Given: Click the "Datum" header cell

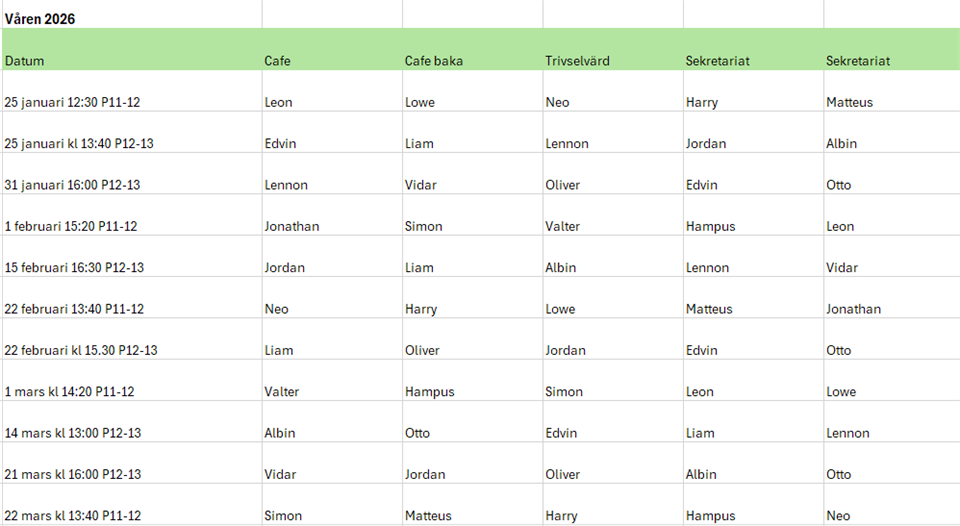Looking at the screenshot, I should coord(25,61).
